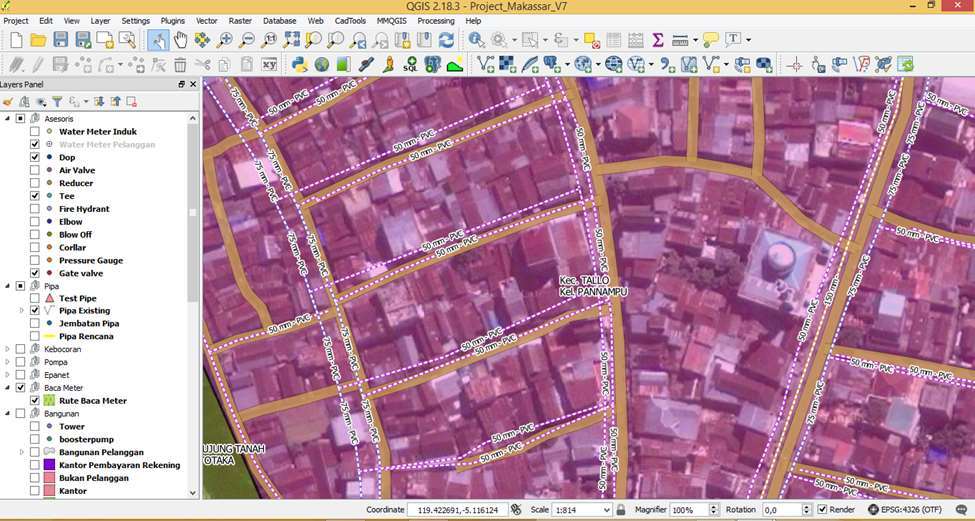Collapse the Asesoris layer group
Viewport: 975px width, 521px height.
pos(7,118)
